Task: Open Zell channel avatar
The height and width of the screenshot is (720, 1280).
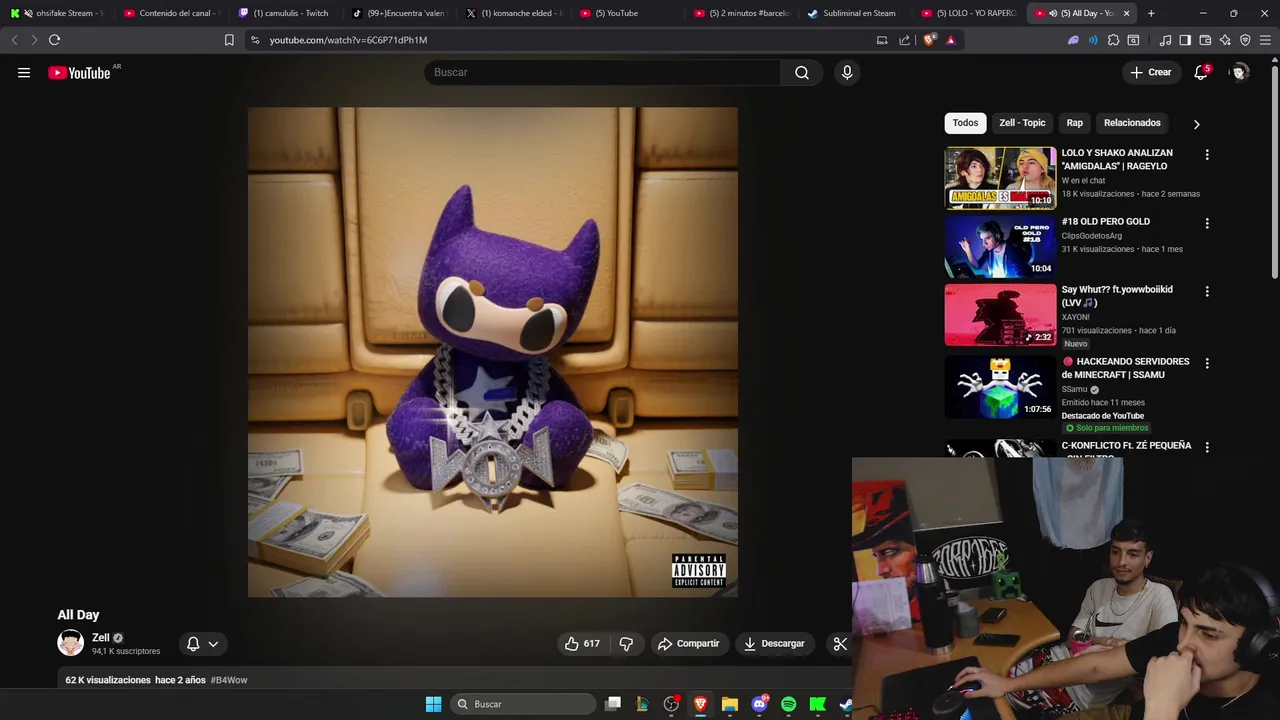Action: [71, 643]
